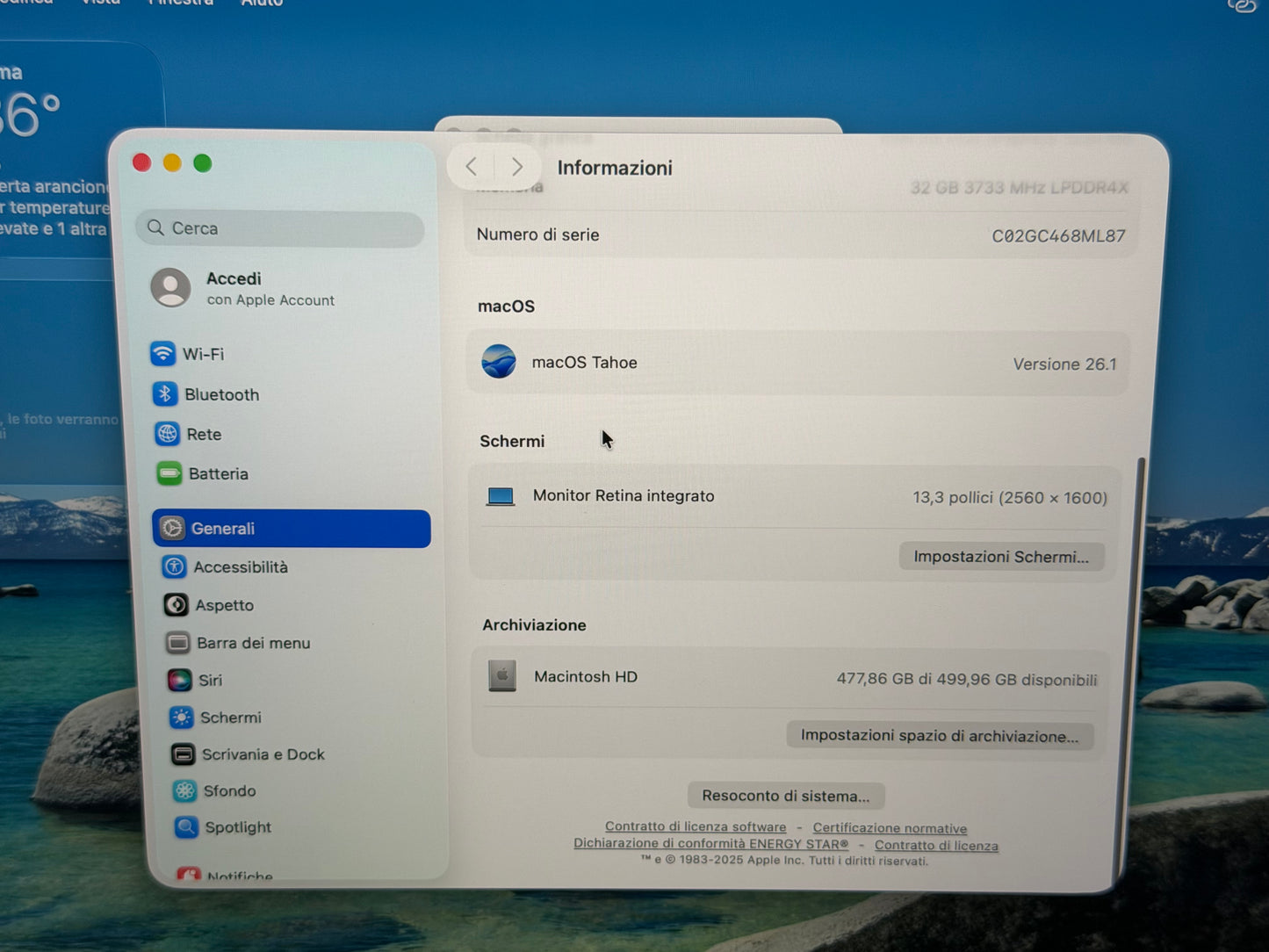This screenshot has height=952, width=1269.
Task: Open Wi-Fi settings icon in sidebar
Action: pos(162,353)
